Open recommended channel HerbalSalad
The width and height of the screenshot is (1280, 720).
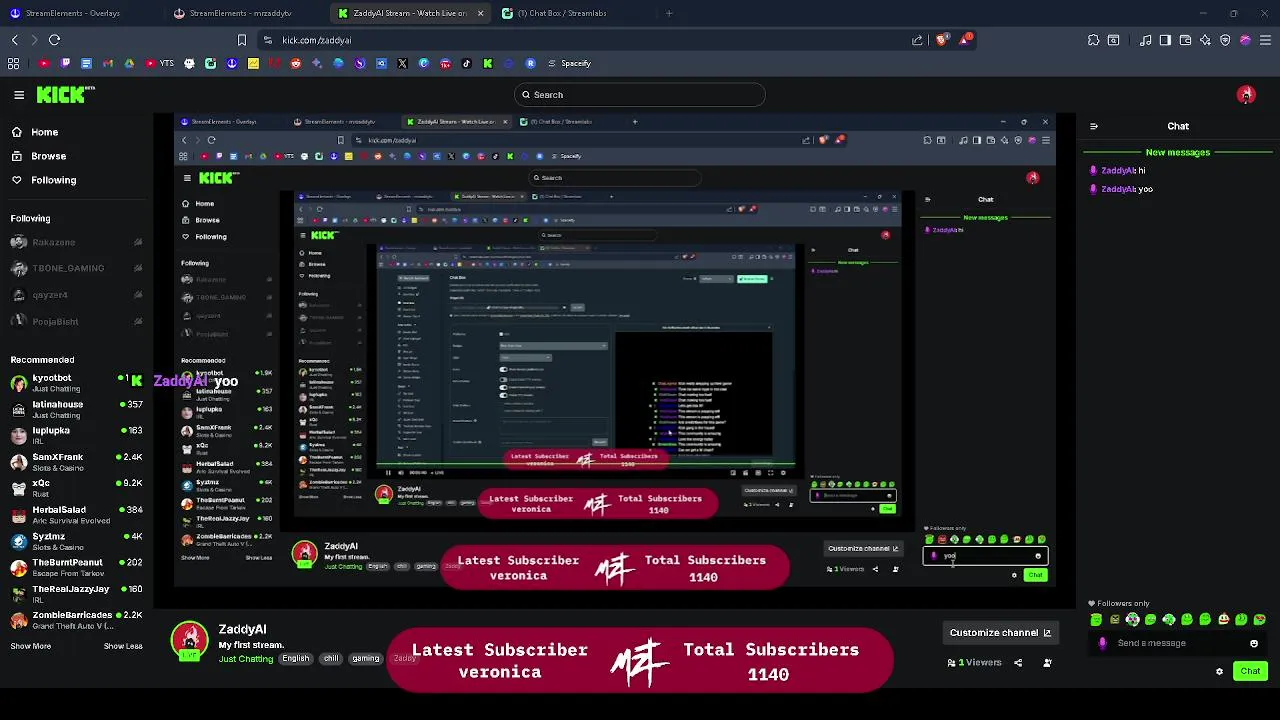(x=75, y=514)
